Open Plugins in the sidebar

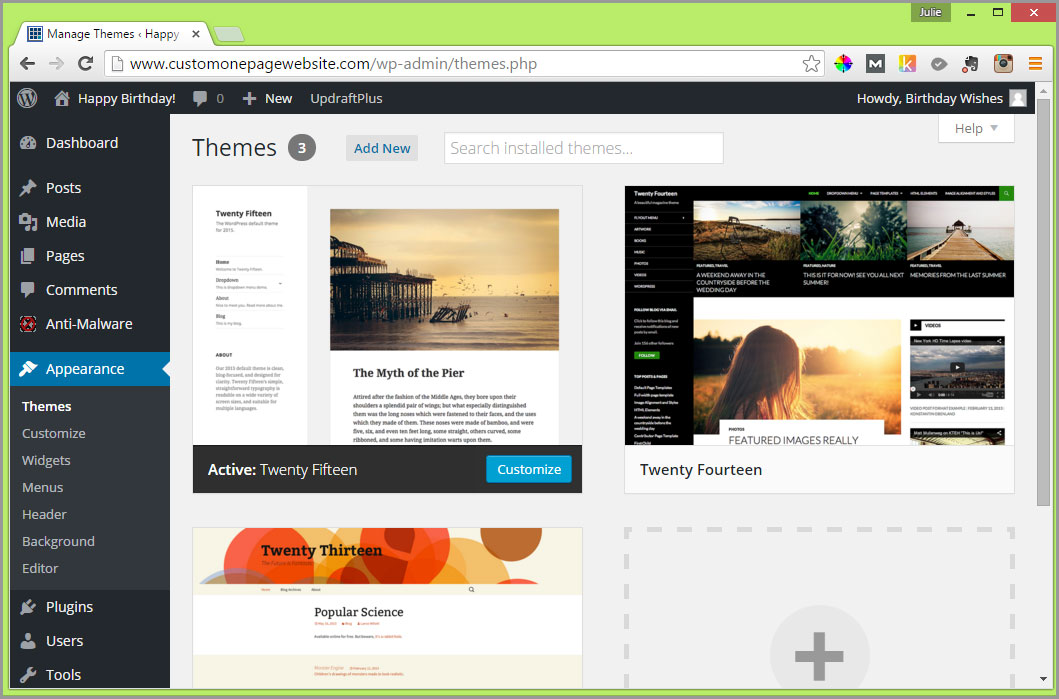pyautogui.click(x=70, y=607)
